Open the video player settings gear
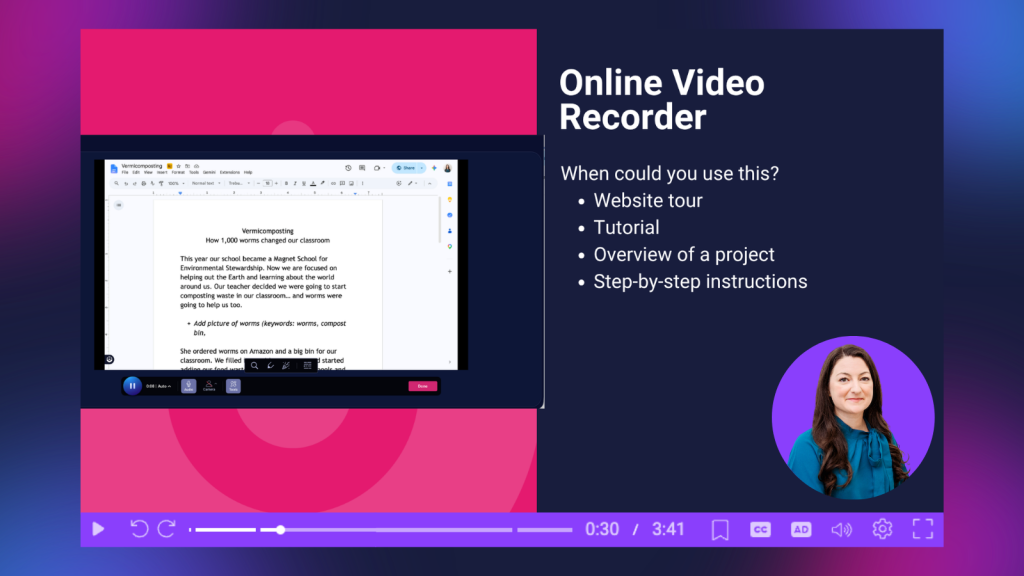Image resolution: width=1024 pixels, height=576 pixels. click(x=882, y=529)
